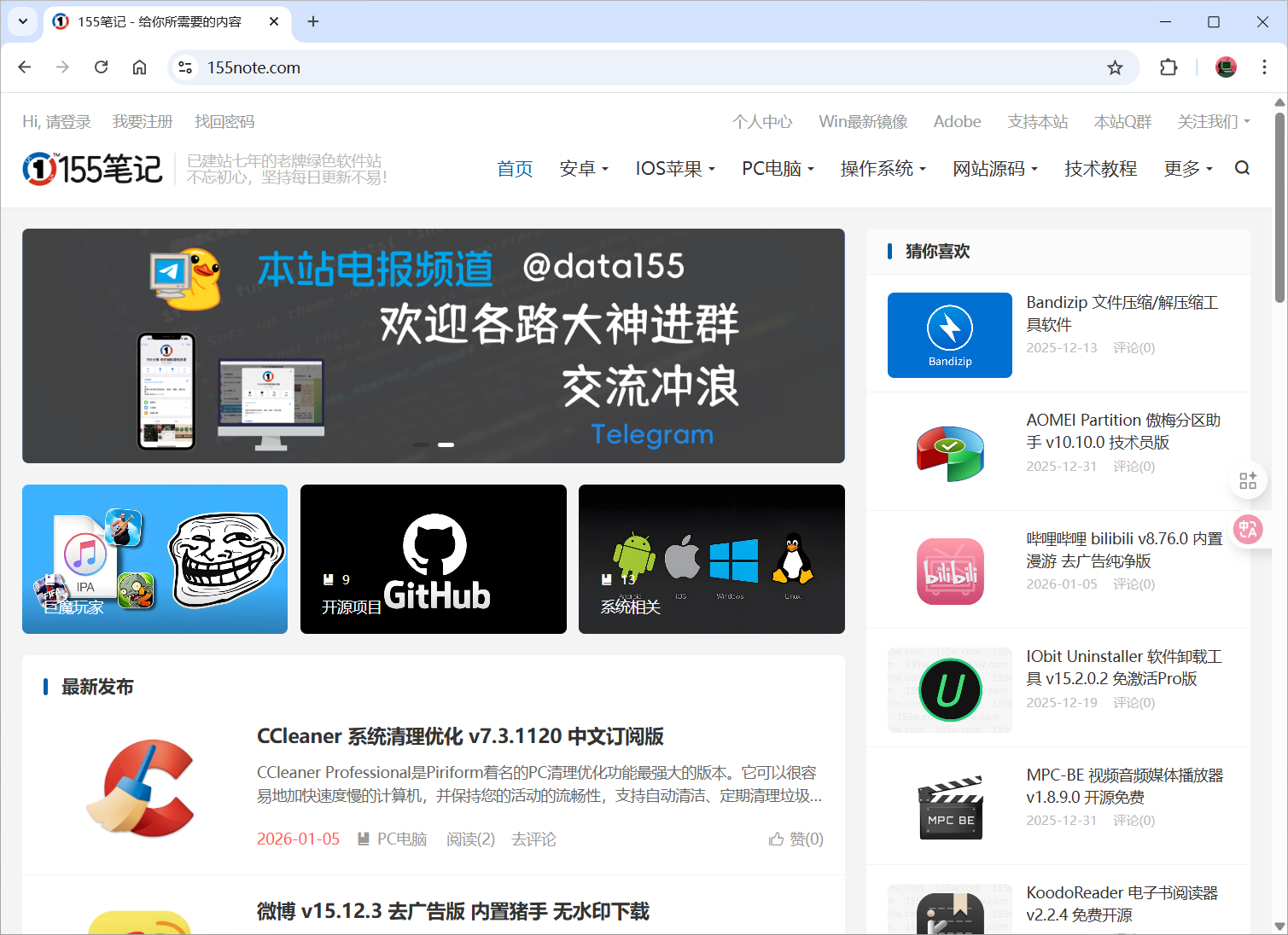Expand the 安卓 dropdown menu
The width and height of the screenshot is (1288, 935).
[584, 169]
